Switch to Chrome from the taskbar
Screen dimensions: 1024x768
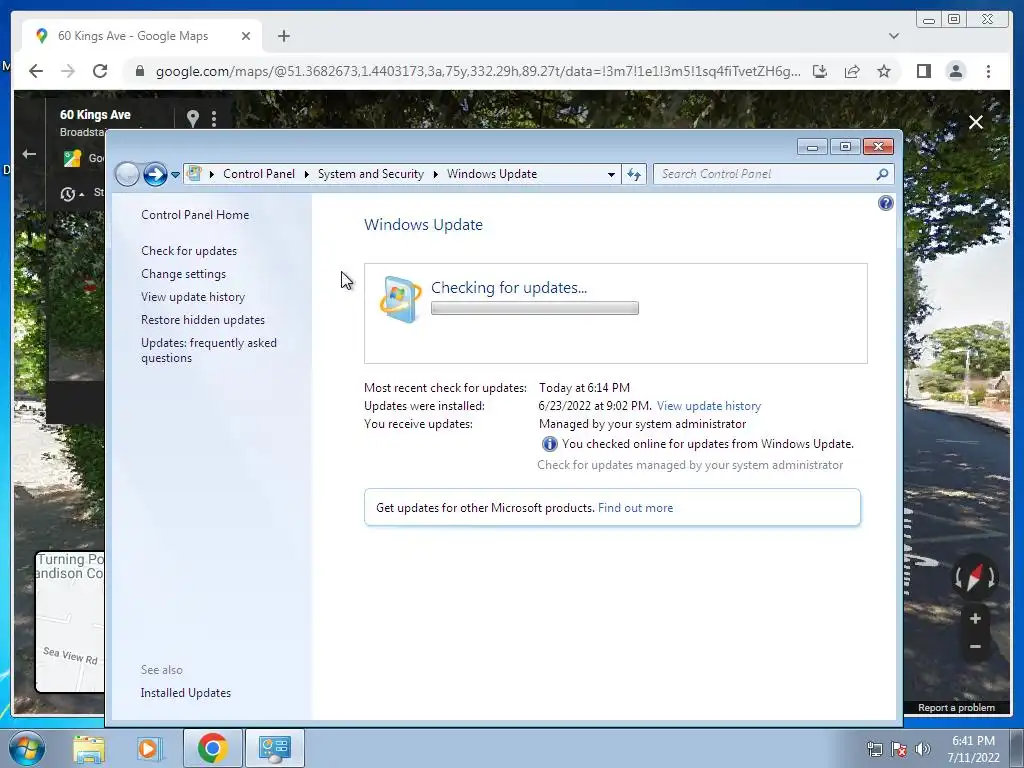click(212, 748)
